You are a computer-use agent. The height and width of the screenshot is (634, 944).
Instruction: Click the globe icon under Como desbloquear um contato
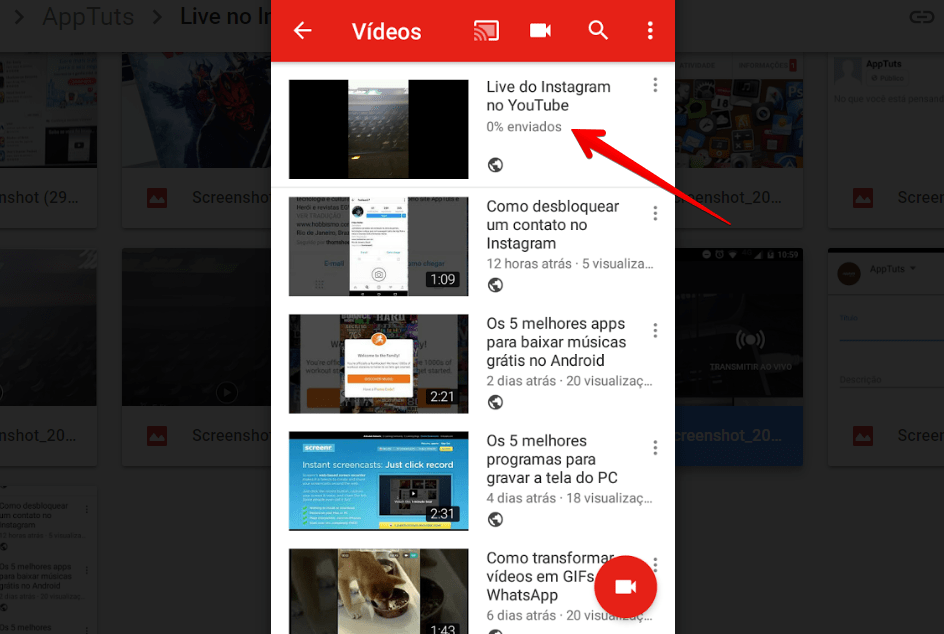point(495,285)
